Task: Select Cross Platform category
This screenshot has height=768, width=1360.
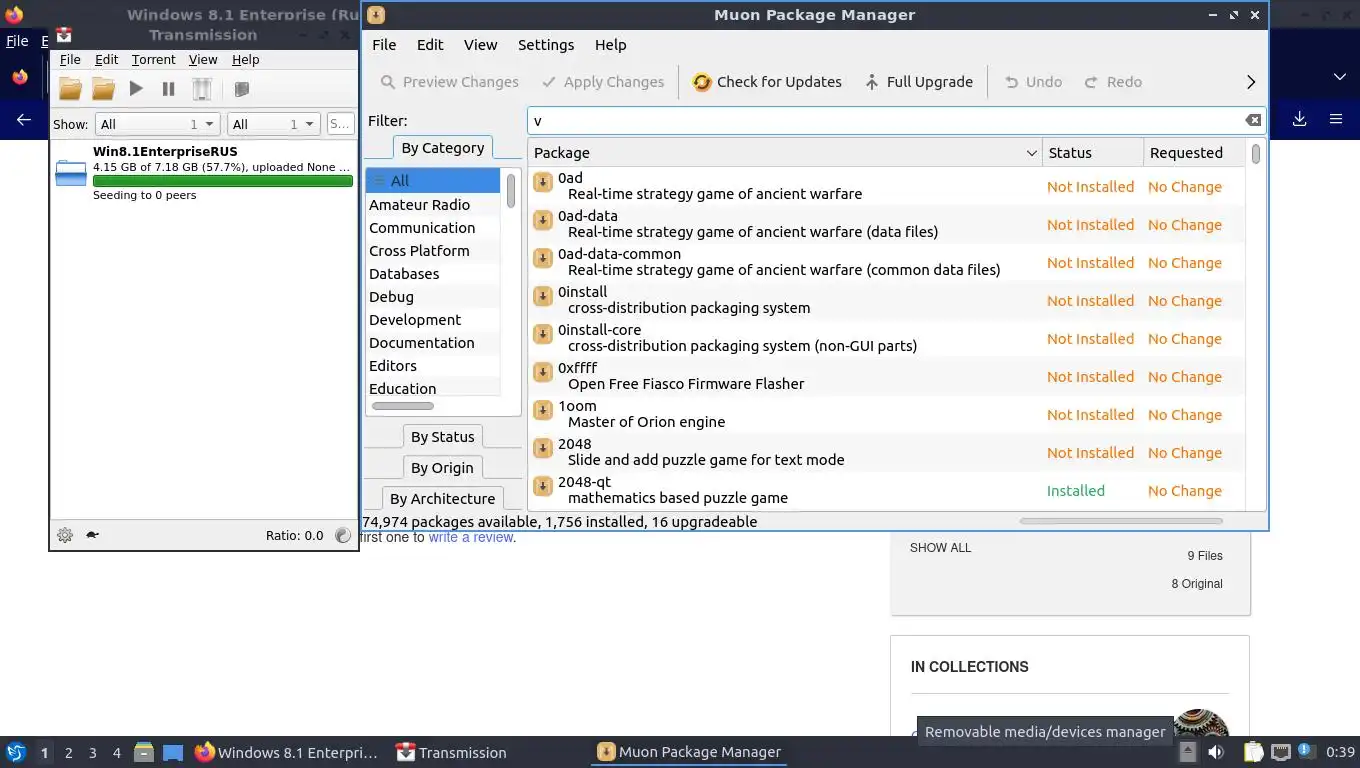Action: 433,251
